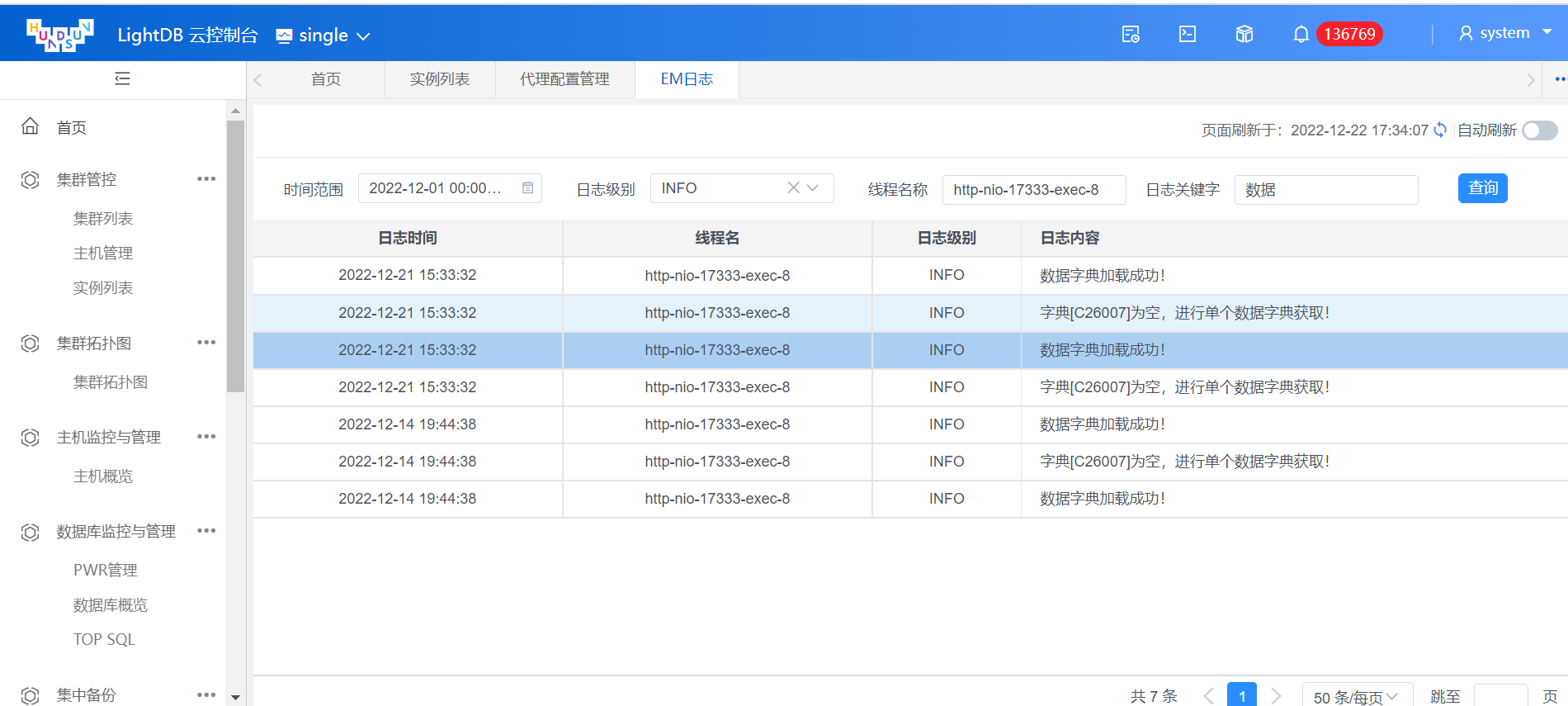Open 实例列表 in the sidebar
Screen dimensions: 1568x706
coord(103,287)
